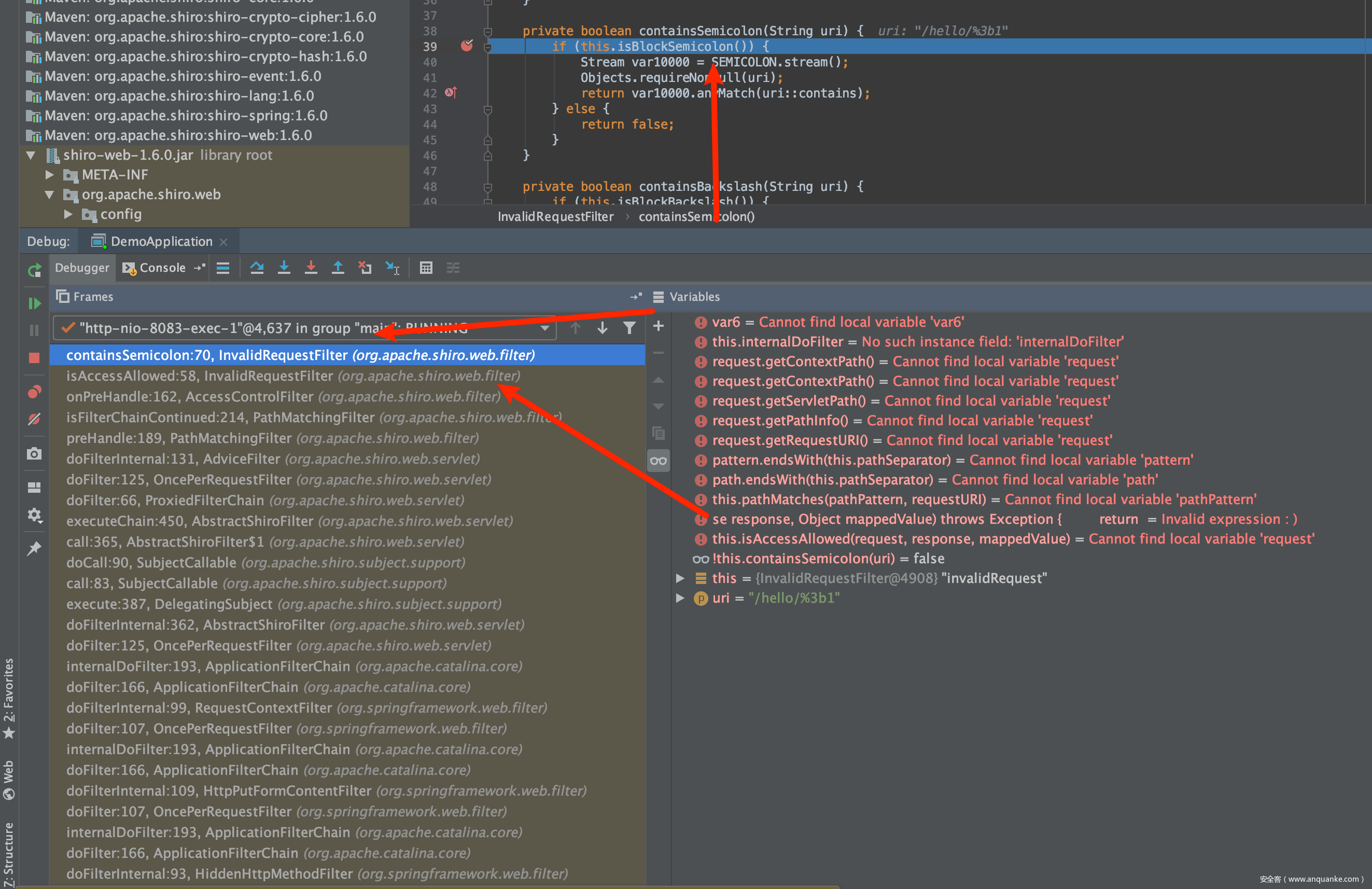Click the Step Over debug icon

click(257, 268)
